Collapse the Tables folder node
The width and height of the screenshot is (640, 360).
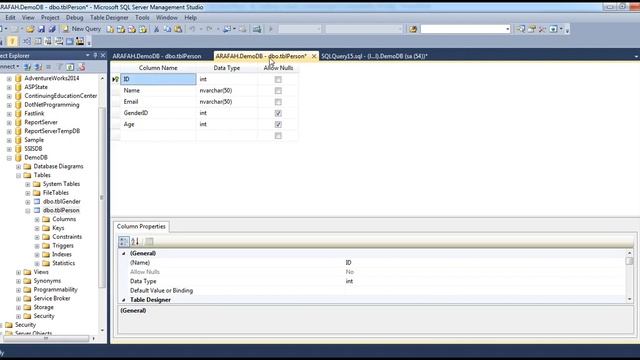18,175
